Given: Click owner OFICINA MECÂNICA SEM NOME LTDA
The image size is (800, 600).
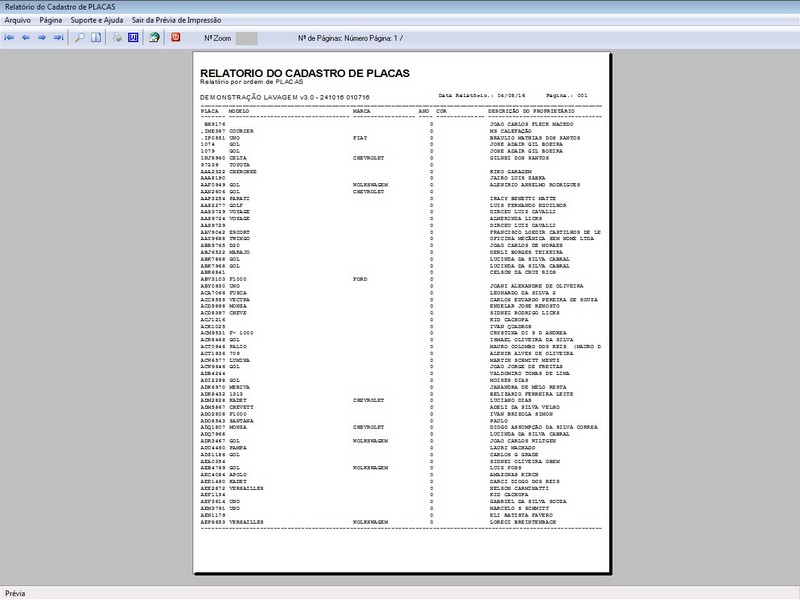Looking at the screenshot, I should [x=542, y=238].
